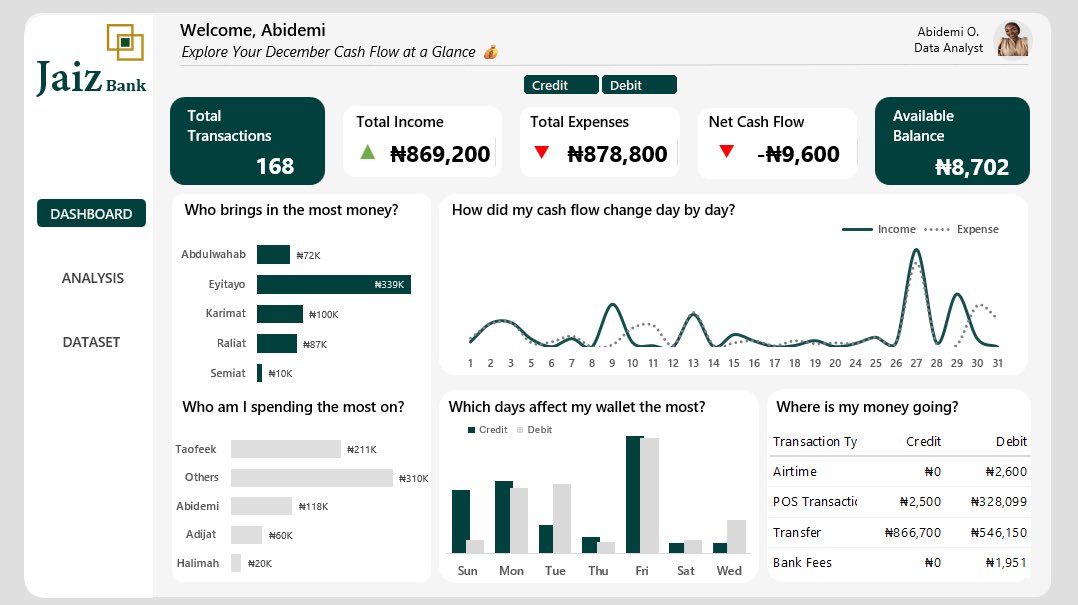
Task: Click the Total Expenses value ₦878,800
Action: [617, 154]
